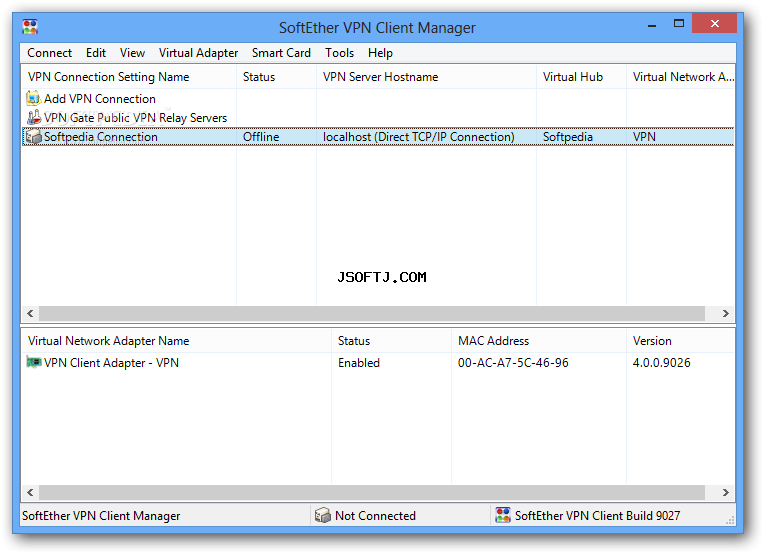
Task: Click the localhost (Direct TCP/IP Connection) cell
Action: click(419, 137)
